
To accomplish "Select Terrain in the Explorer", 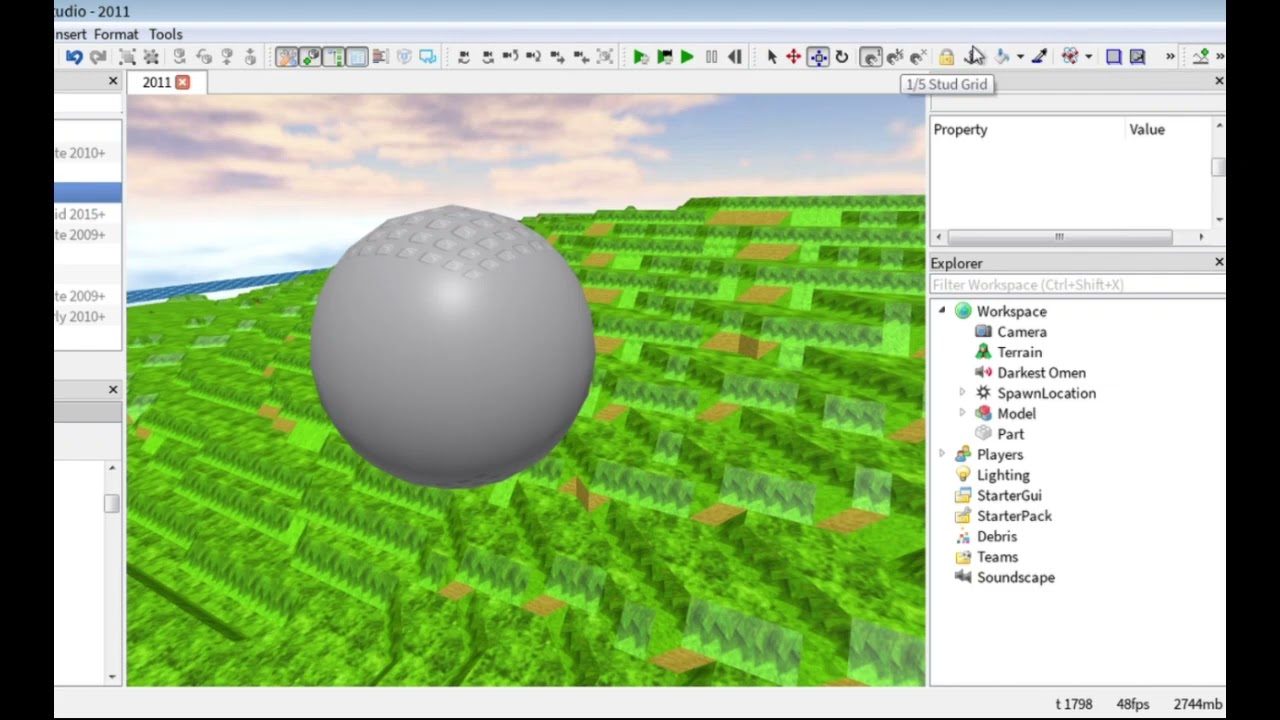I will coord(1019,352).
